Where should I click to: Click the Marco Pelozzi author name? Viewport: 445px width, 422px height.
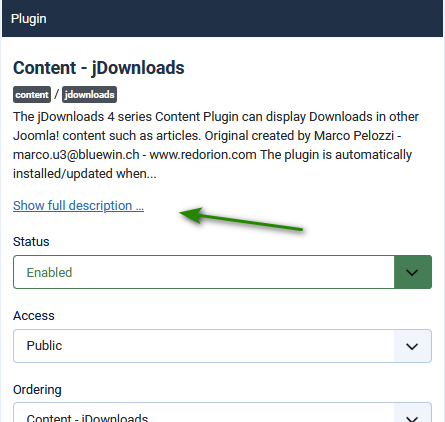coord(354,136)
